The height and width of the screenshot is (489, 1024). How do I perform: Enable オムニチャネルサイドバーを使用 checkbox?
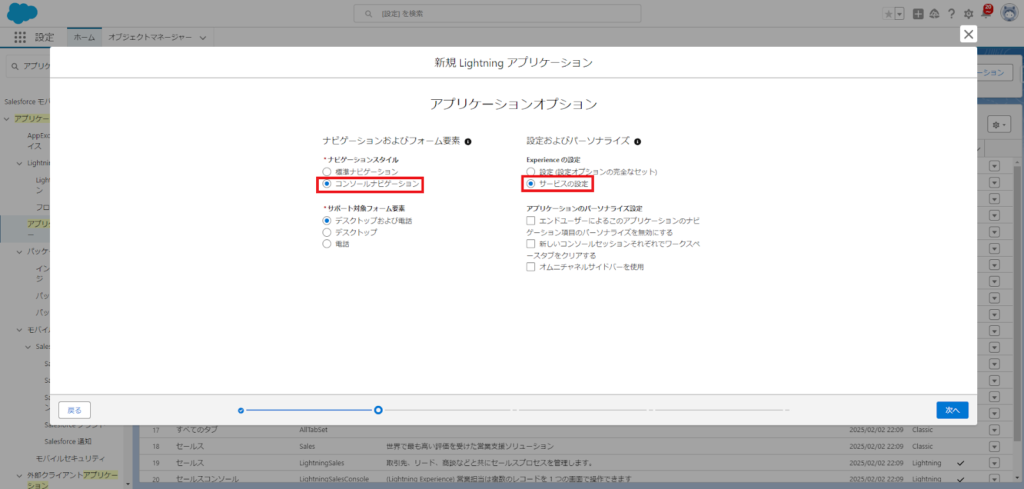(531, 267)
